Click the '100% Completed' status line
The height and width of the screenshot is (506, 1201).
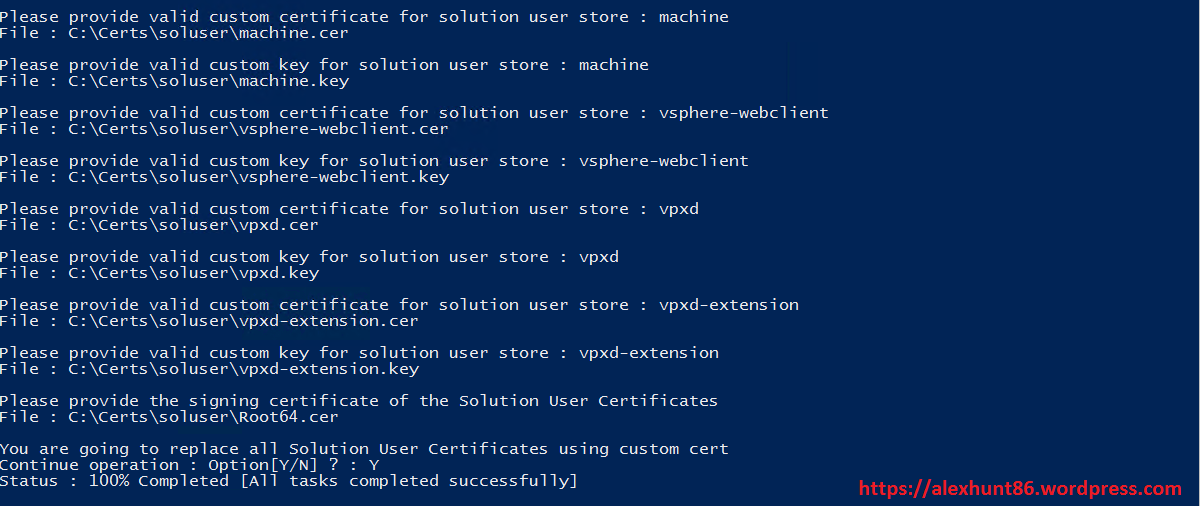pyautogui.click(x=288, y=481)
